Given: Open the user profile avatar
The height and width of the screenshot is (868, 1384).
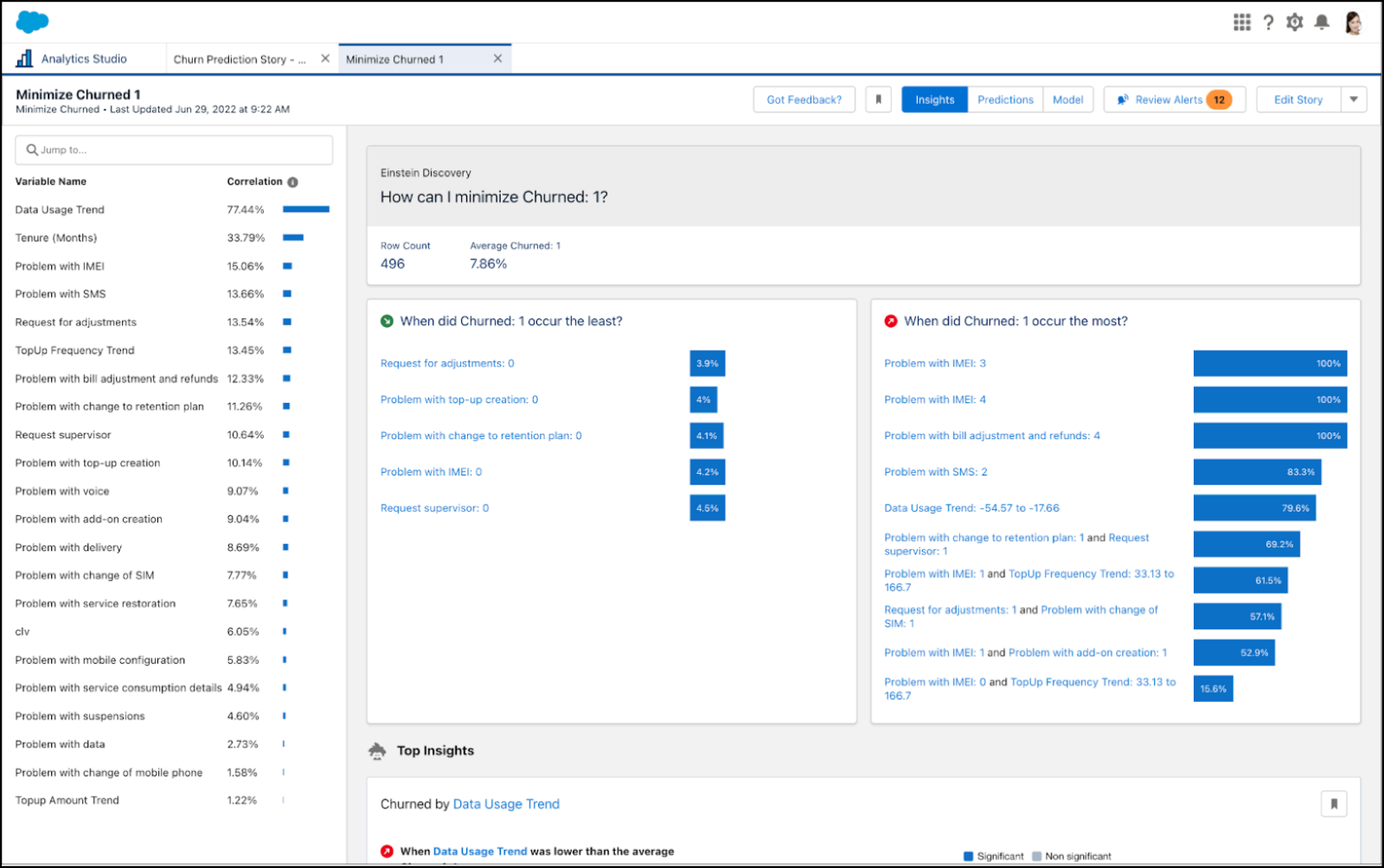Looking at the screenshot, I should pos(1355,22).
